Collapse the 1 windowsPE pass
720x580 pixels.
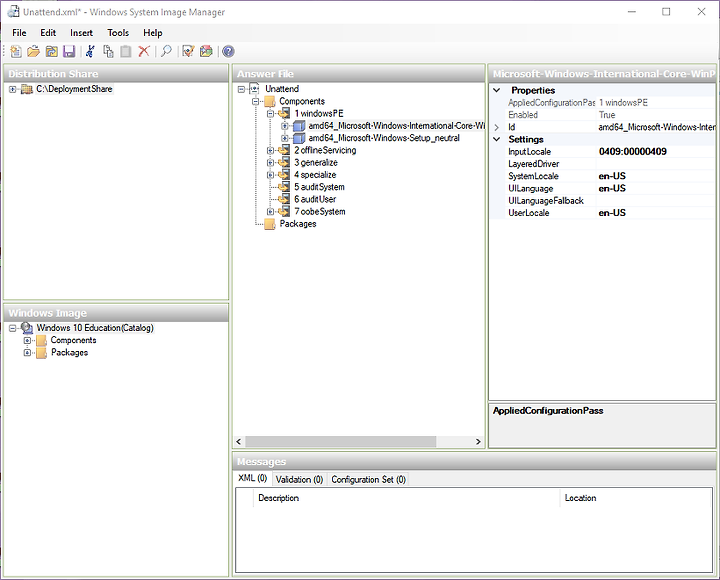point(270,114)
